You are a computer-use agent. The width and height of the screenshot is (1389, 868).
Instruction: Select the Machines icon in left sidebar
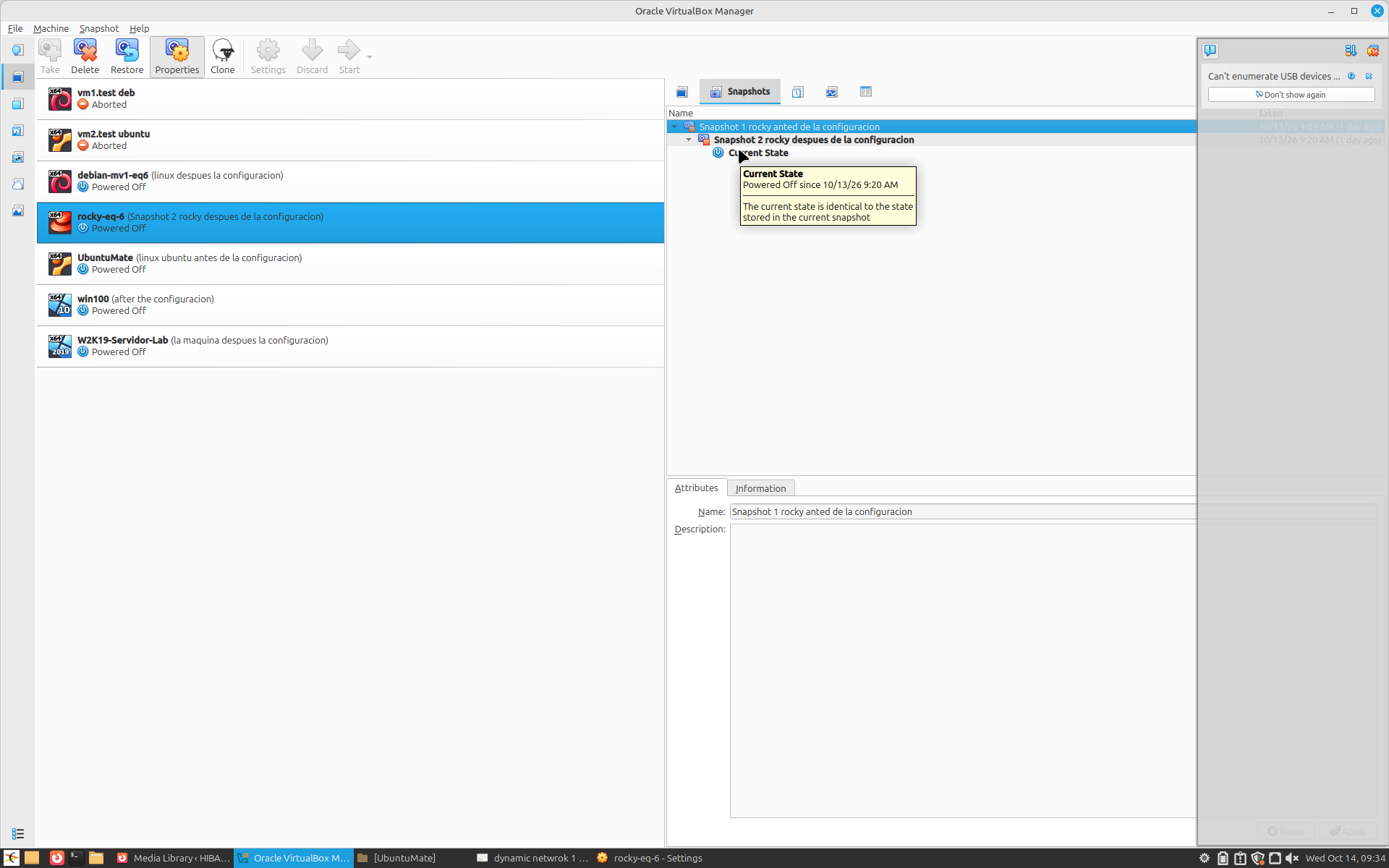point(18,77)
